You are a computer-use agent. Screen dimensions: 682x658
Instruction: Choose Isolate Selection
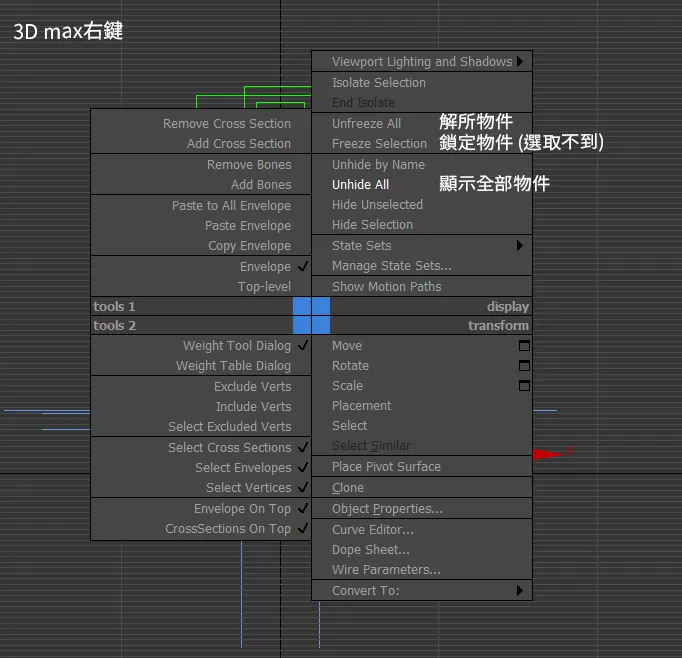[422, 83]
